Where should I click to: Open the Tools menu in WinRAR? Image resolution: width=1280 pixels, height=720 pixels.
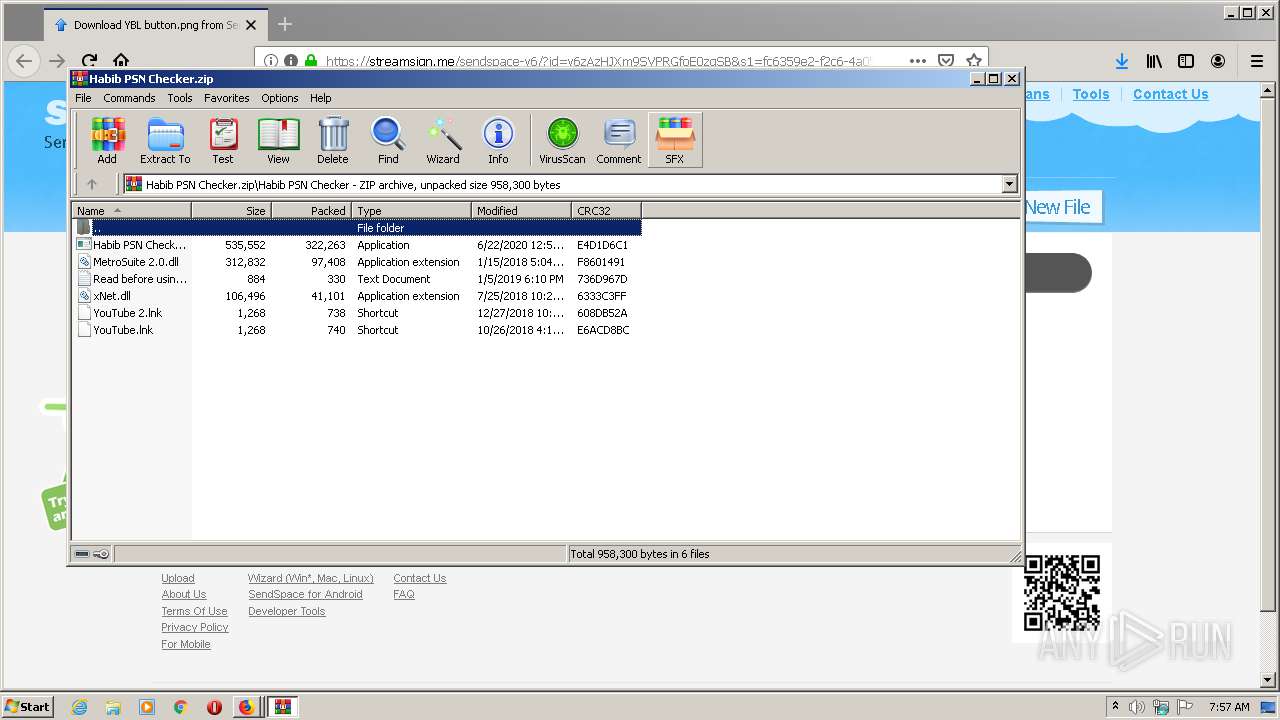[180, 98]
